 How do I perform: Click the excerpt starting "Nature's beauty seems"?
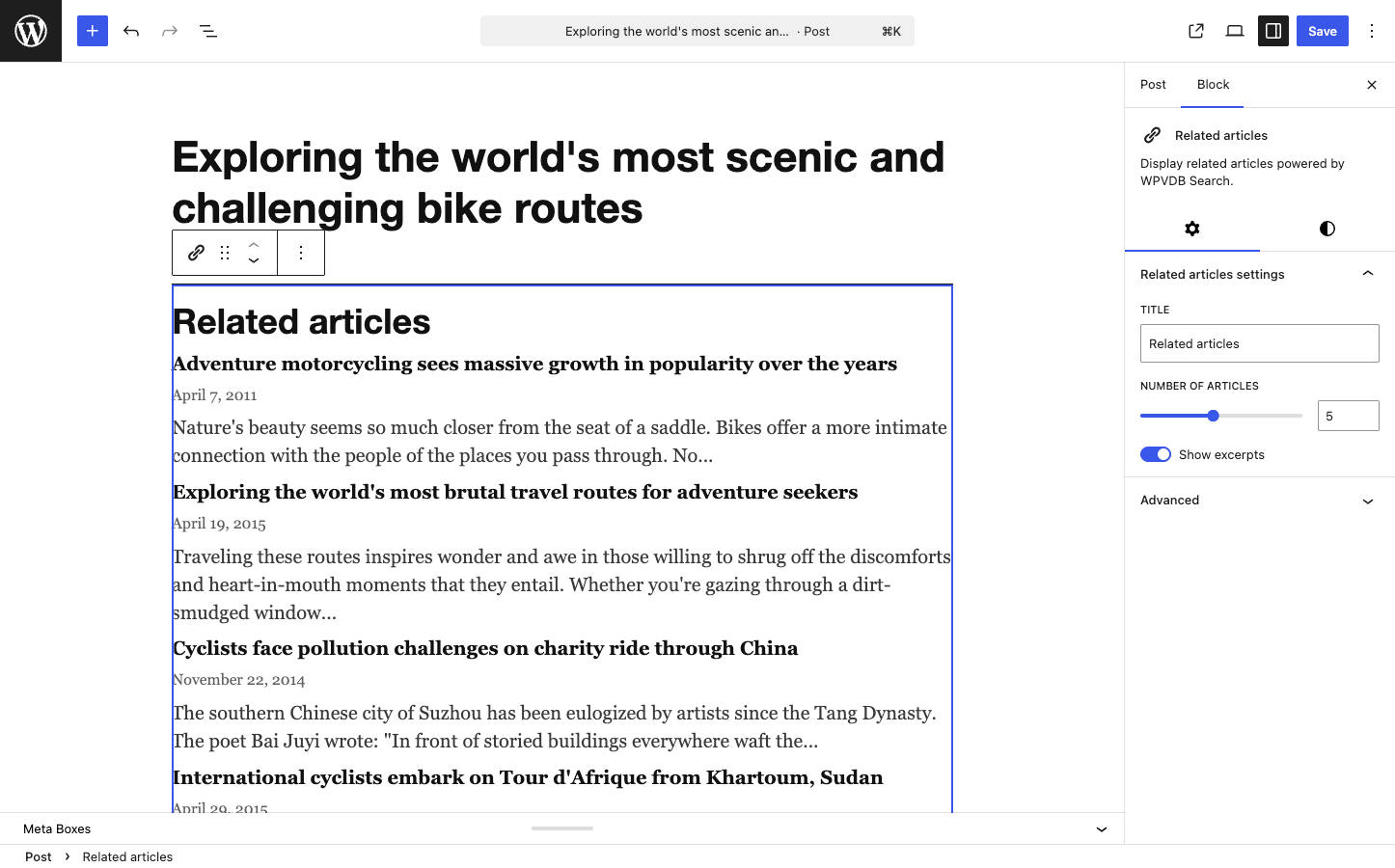click(560, 442)
